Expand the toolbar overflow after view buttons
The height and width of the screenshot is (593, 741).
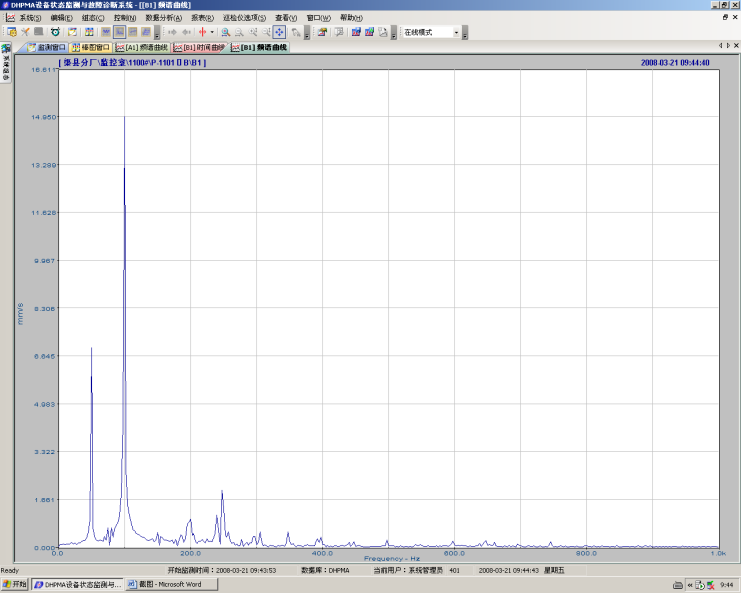point(157,33)
